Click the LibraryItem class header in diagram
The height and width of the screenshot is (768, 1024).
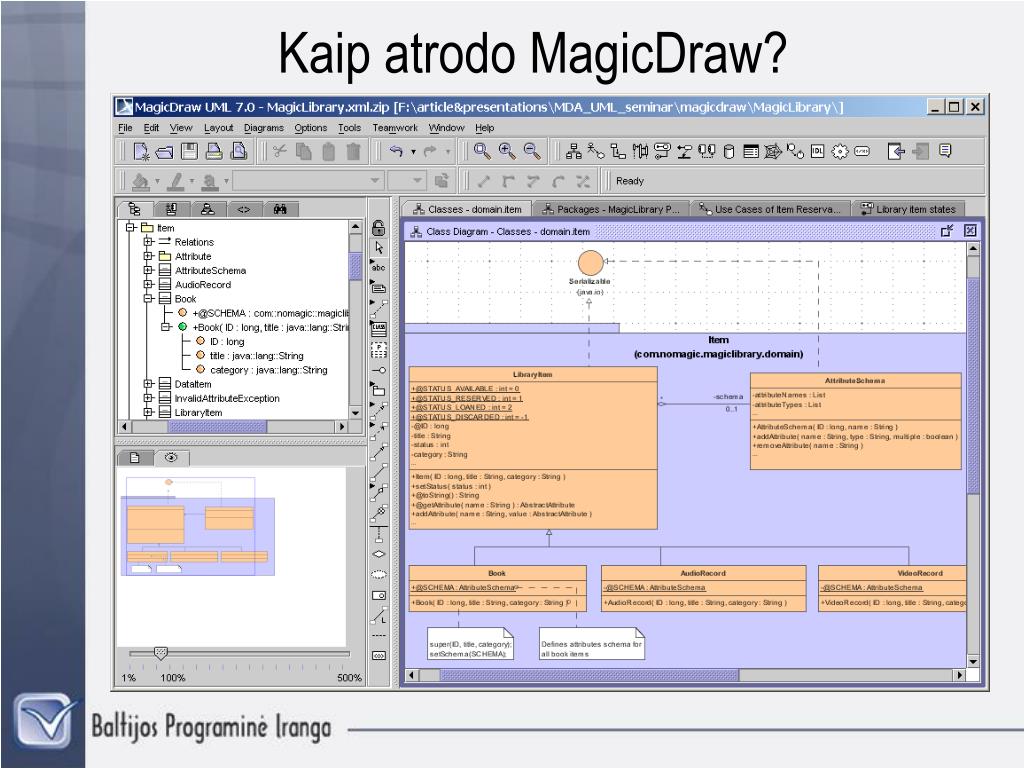tap(533, 375)
